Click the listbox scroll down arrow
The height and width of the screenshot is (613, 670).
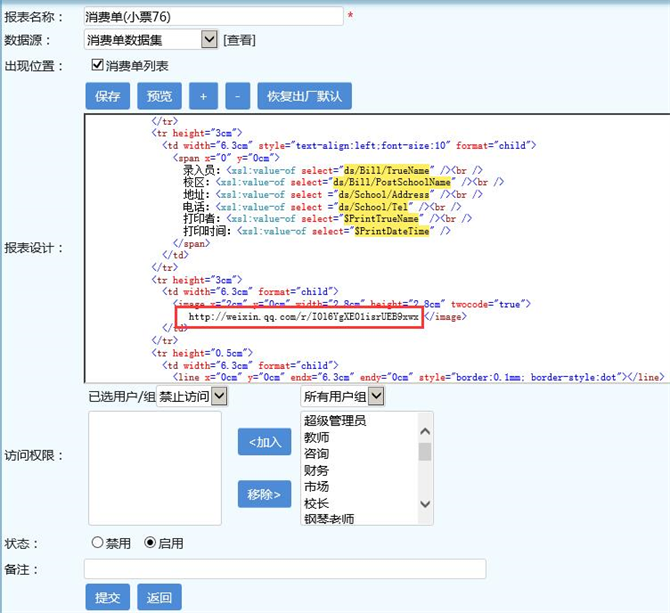425,504
